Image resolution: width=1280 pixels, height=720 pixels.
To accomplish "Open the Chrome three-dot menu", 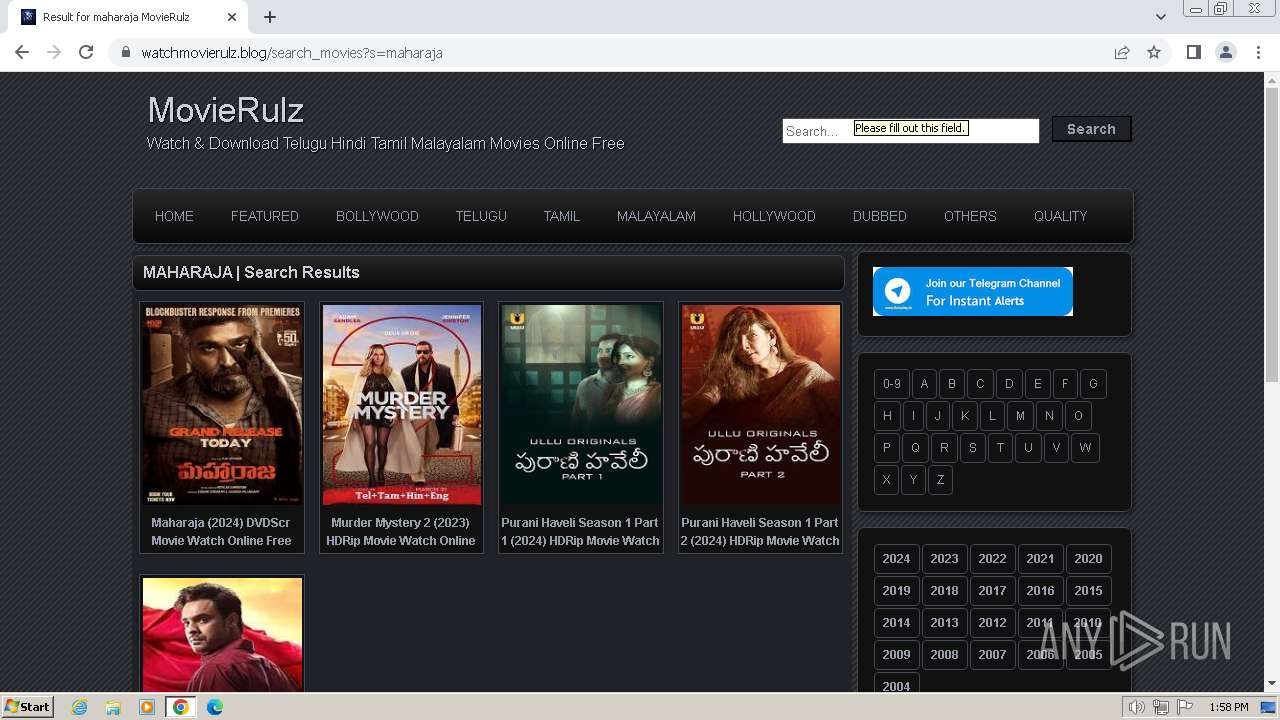I will pos(1258,52).
